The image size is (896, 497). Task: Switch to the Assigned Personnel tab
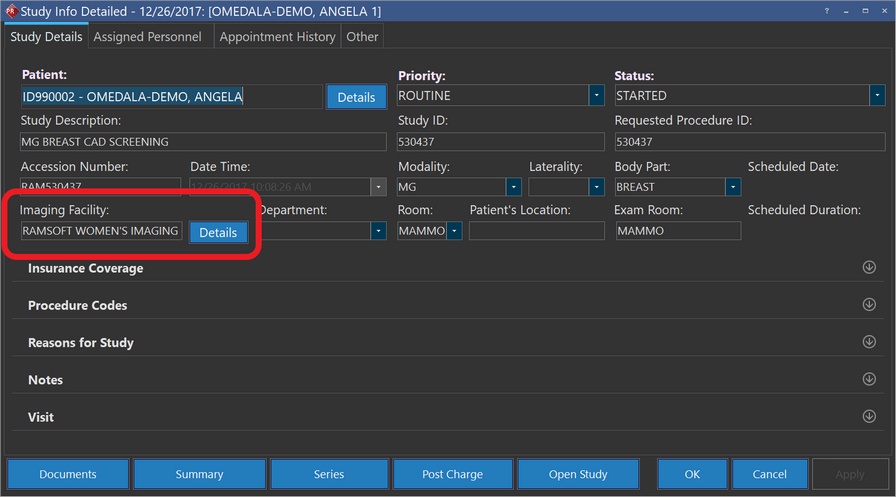[x=147, y=37]
